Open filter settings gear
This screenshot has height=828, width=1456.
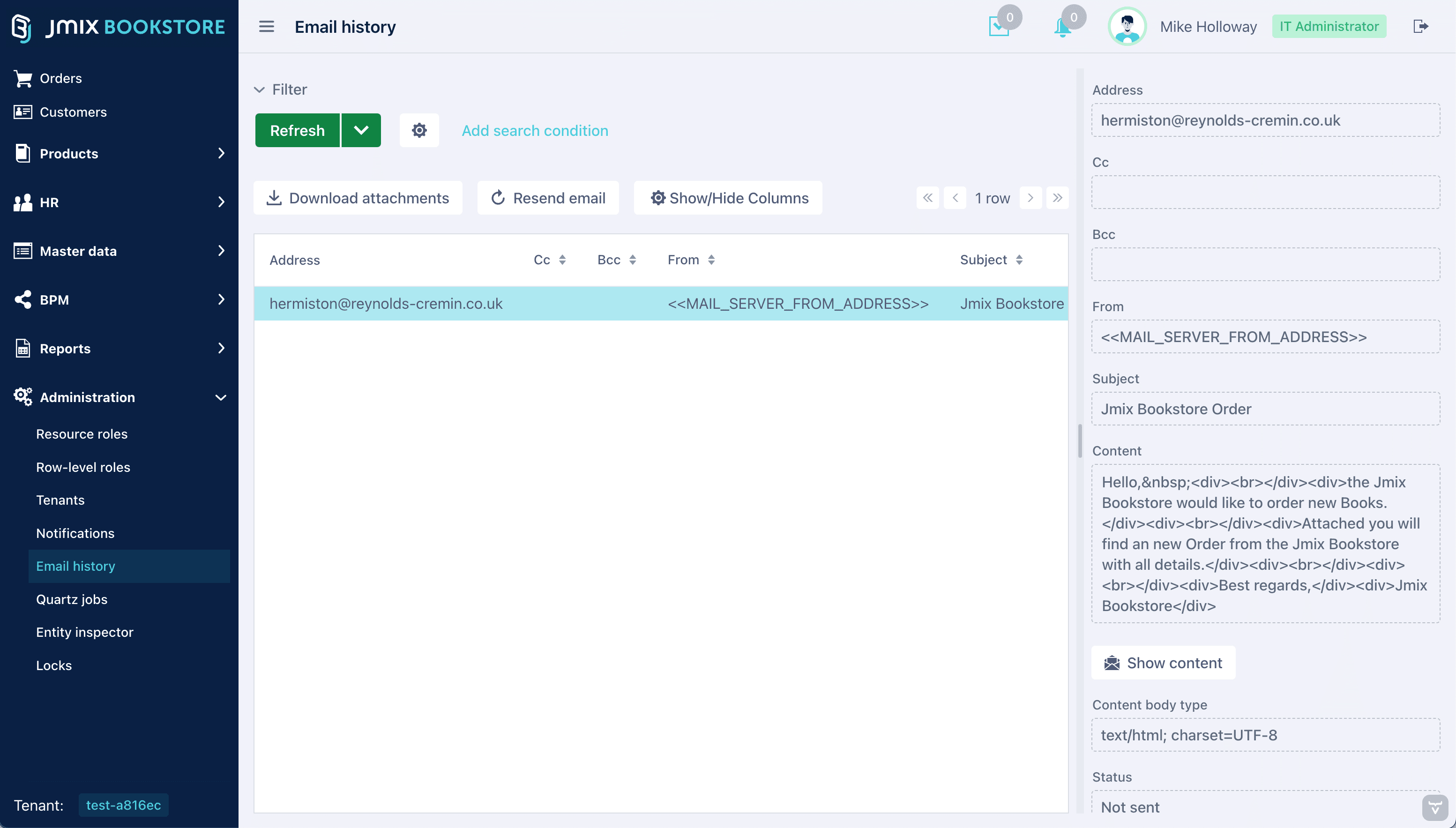click(x=419, y=130)
